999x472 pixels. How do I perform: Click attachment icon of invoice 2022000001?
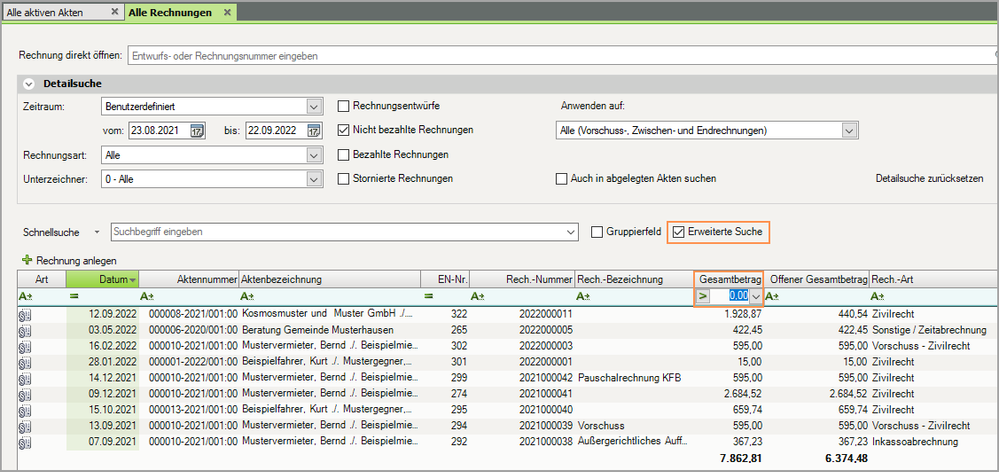pos(25,362)
